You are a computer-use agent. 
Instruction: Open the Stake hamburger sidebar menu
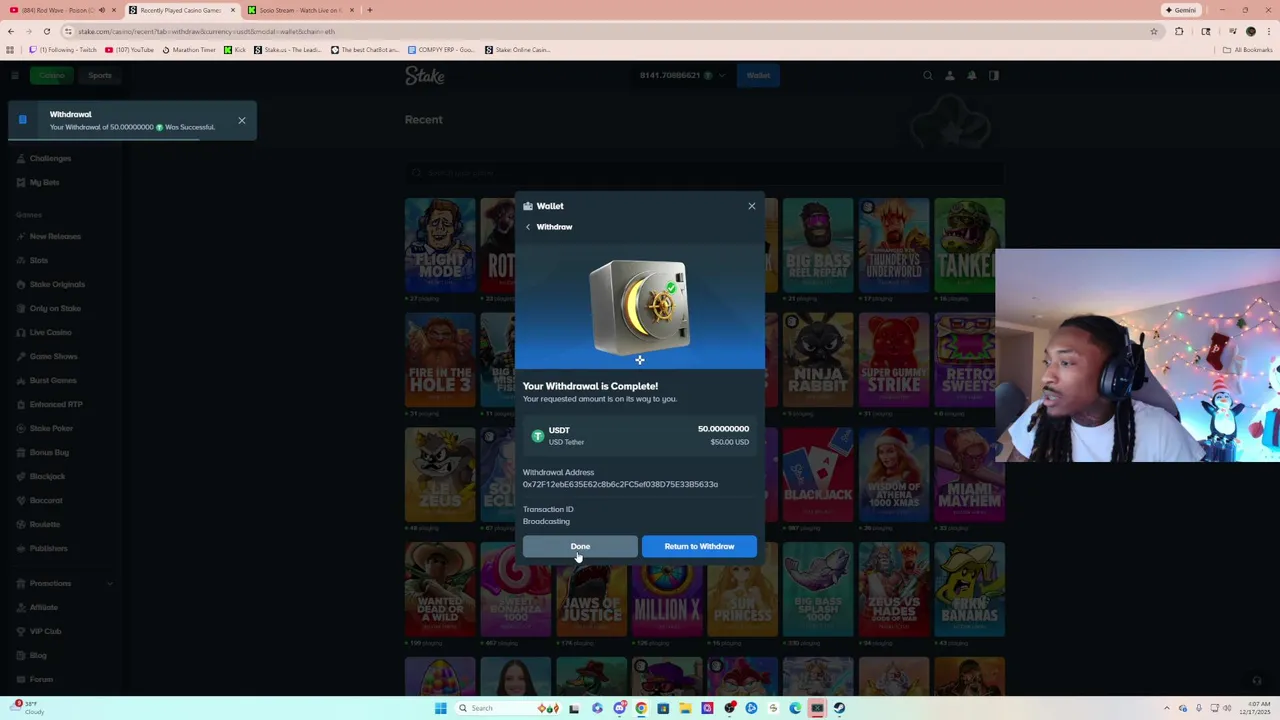pyautogui.click(x=15, y=75)
